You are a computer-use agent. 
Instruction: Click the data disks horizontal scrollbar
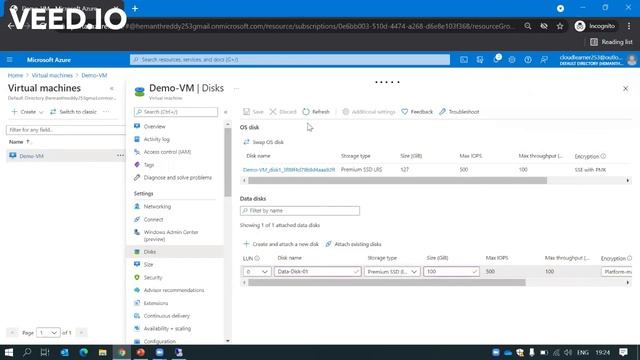[387, 282]
